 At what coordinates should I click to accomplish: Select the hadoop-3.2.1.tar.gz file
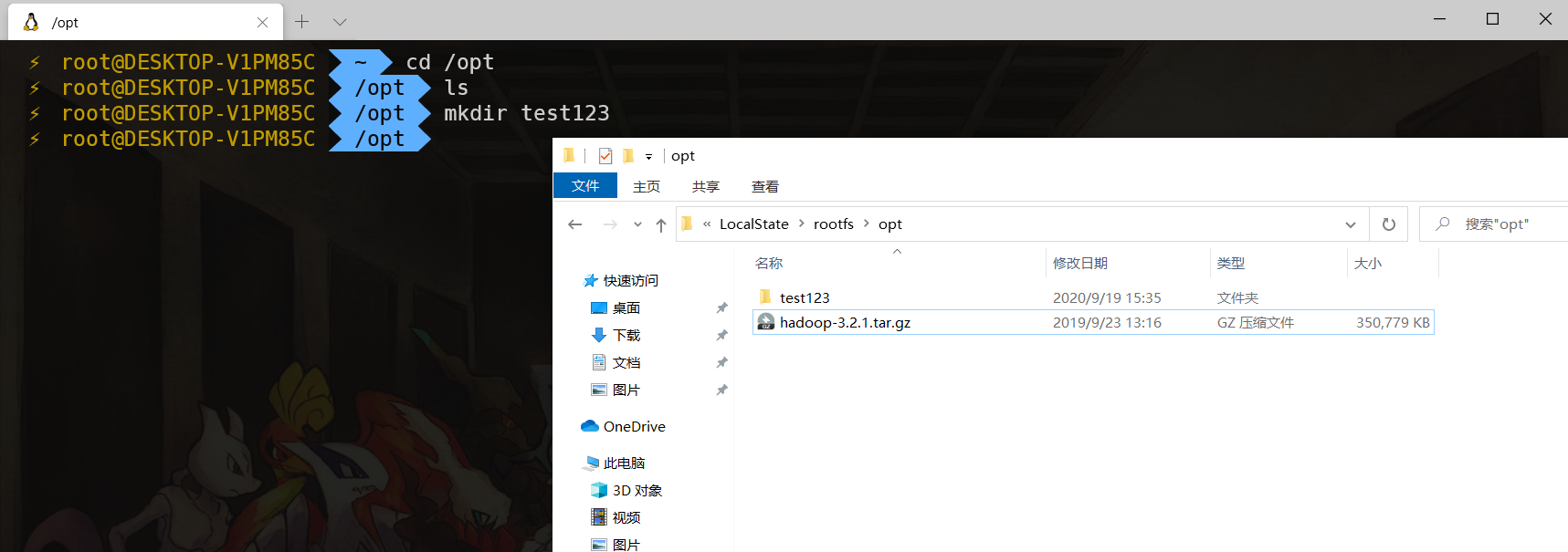click(x=845, y=322)
